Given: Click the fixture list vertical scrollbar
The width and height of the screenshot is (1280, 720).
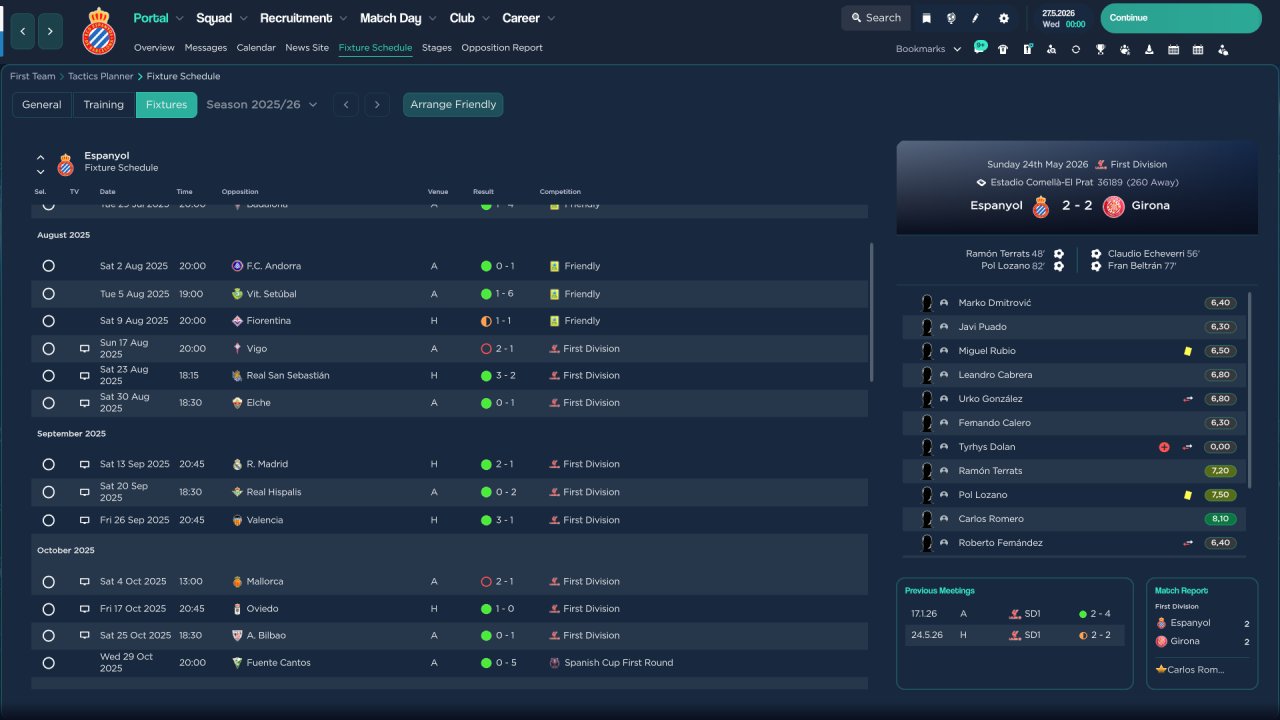Looking at the screenshot, I should coord(872,311).
